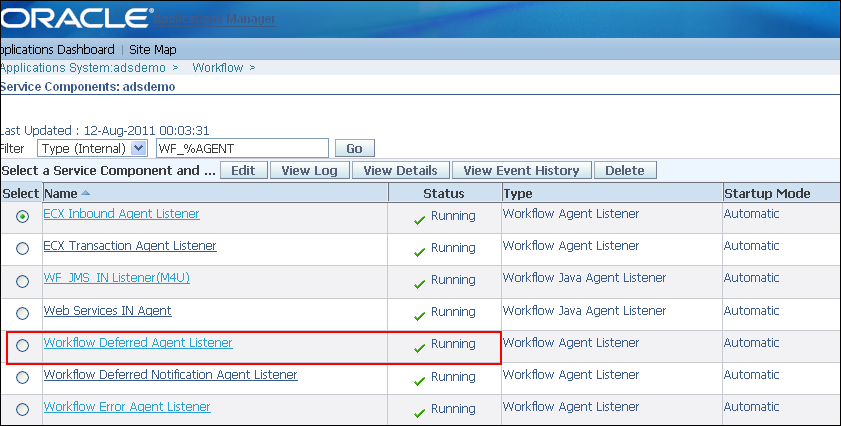The height and width of the screenshot is (426, 841).
Task: Click the View Log button
Action: point(309,170)
